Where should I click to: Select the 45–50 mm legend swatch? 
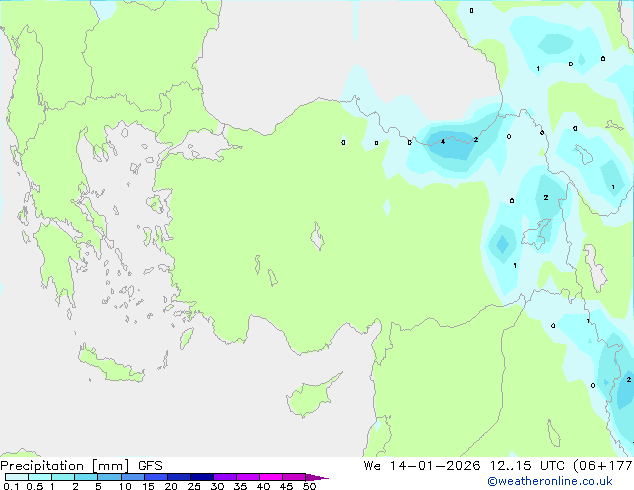coord(294,477)
